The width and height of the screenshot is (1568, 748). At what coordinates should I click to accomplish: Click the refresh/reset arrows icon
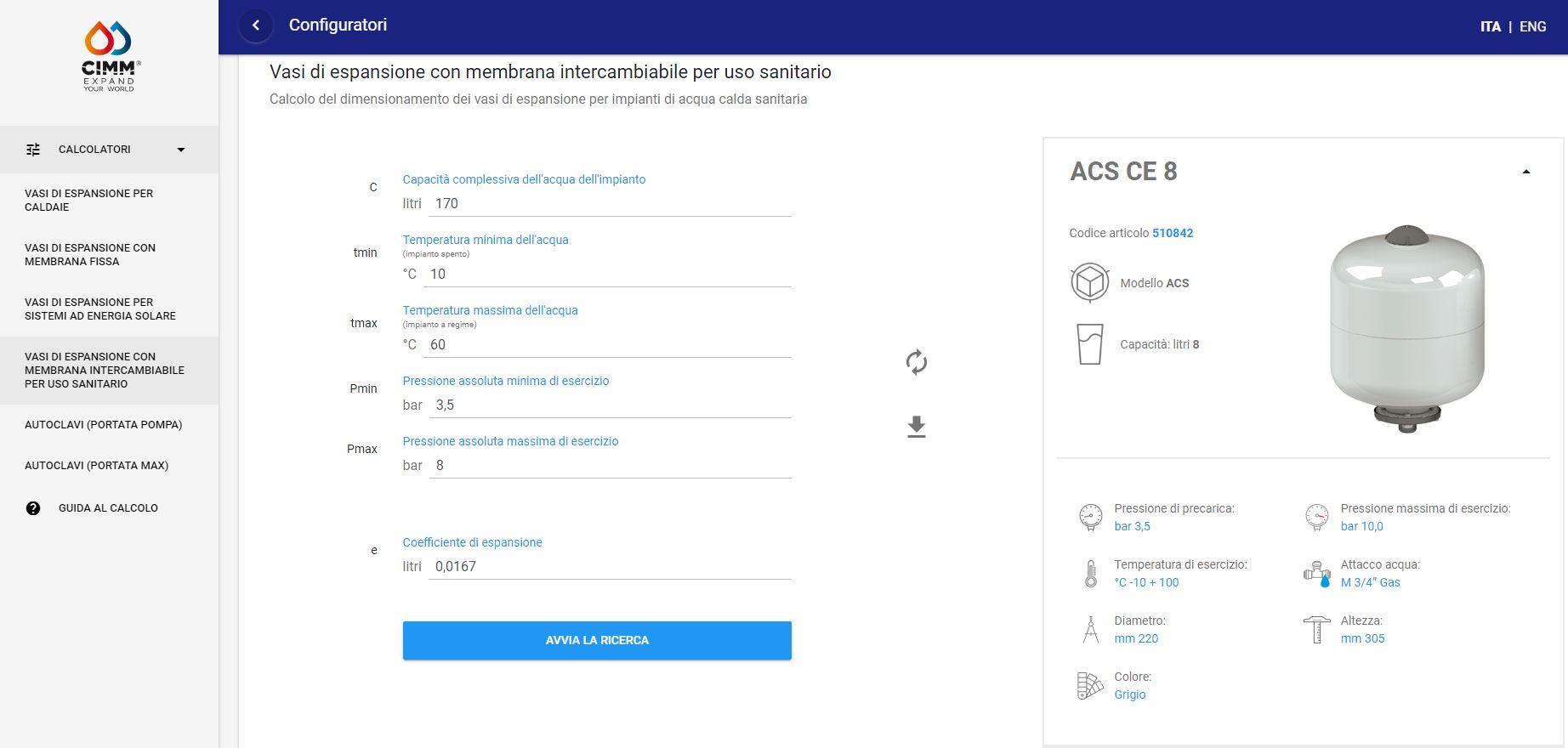click(x=916, y=362)
